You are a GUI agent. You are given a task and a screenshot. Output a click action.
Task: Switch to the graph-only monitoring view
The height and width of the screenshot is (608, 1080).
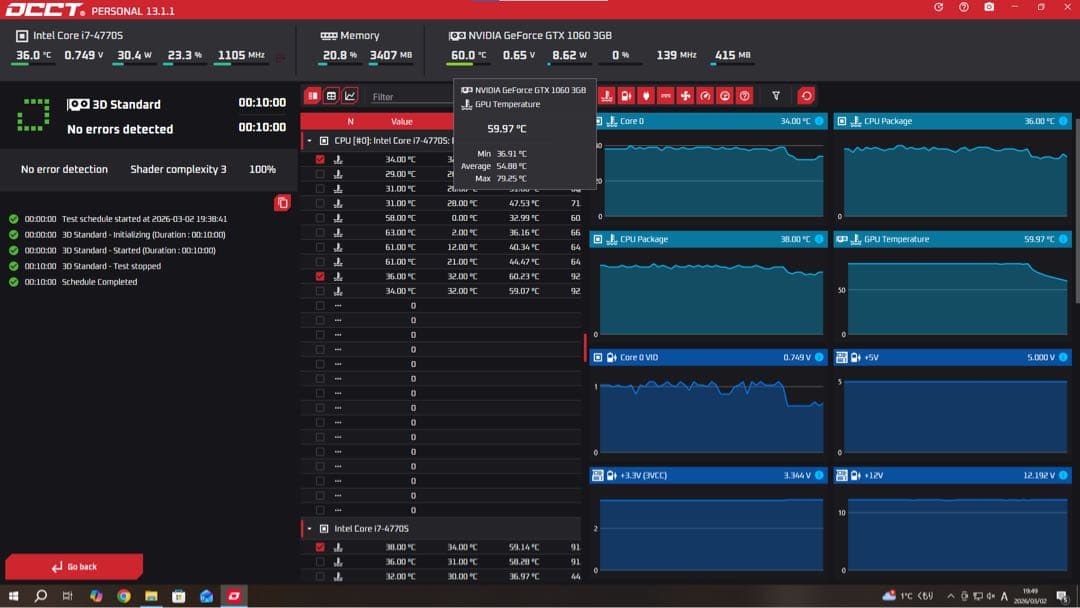(350, 96)
